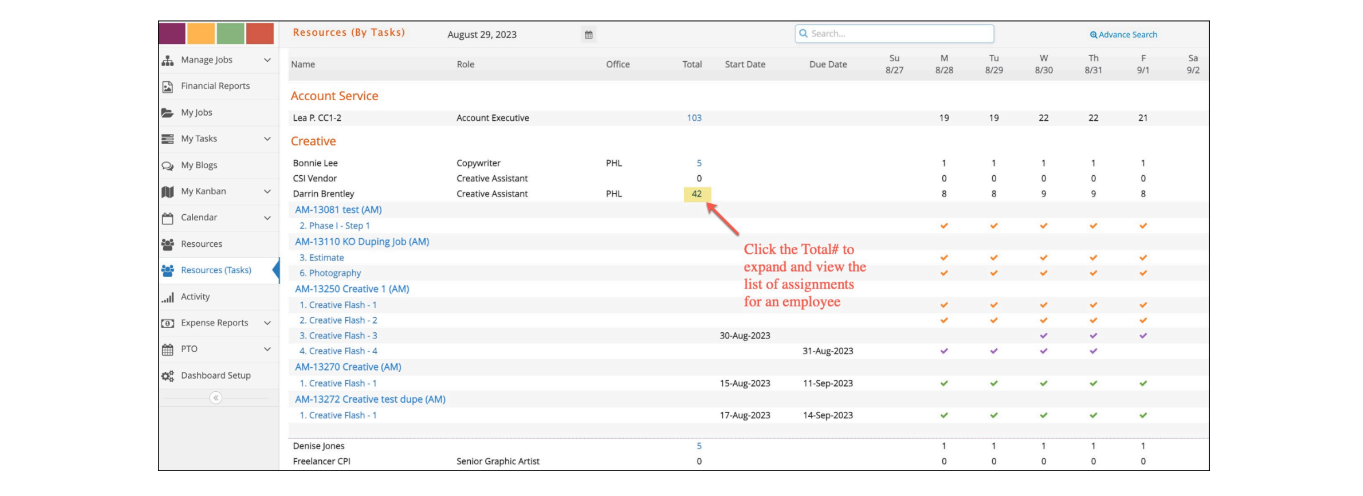The image size is (1363, 496).
Task: Click Tuesday checkmark for 3. Estimate
Action: (994, 258)
